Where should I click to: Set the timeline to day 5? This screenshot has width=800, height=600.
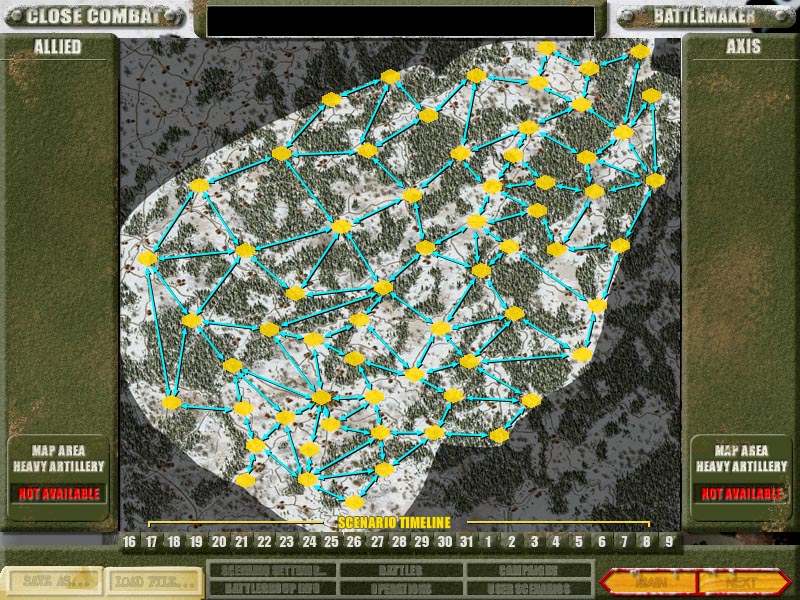(579, 542)
